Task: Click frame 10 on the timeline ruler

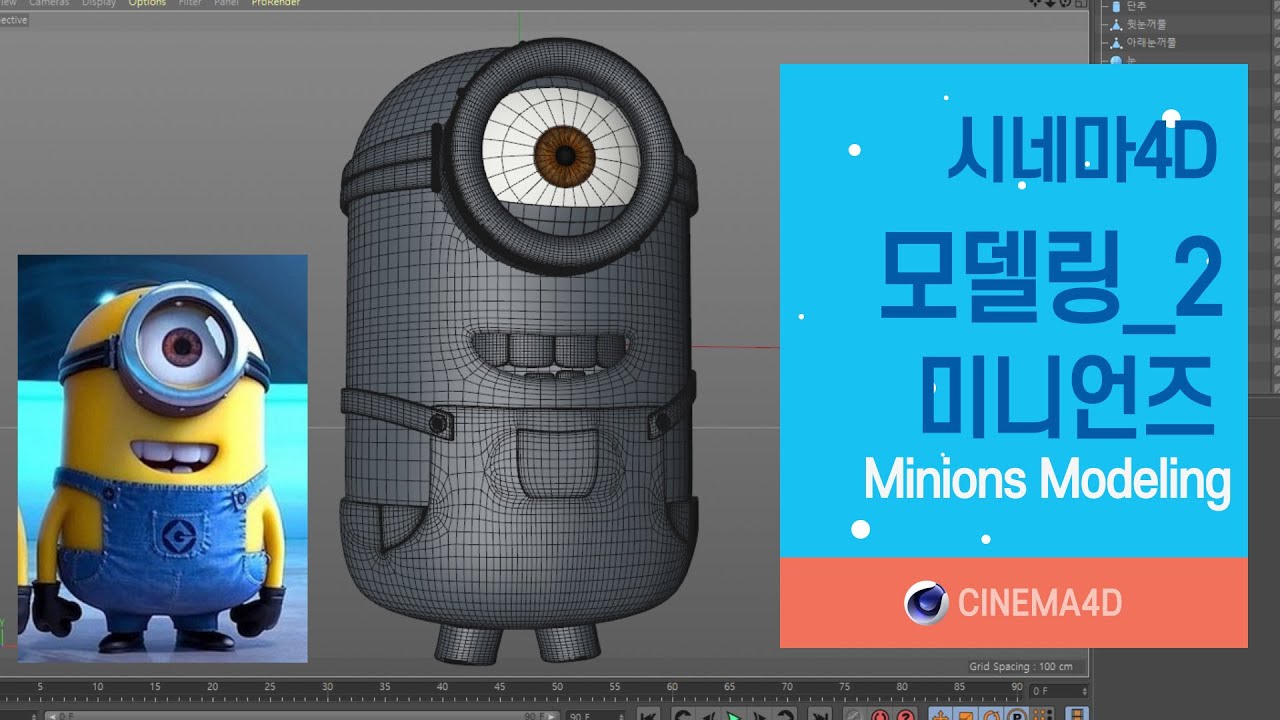Action: click(x=97, y=688)
